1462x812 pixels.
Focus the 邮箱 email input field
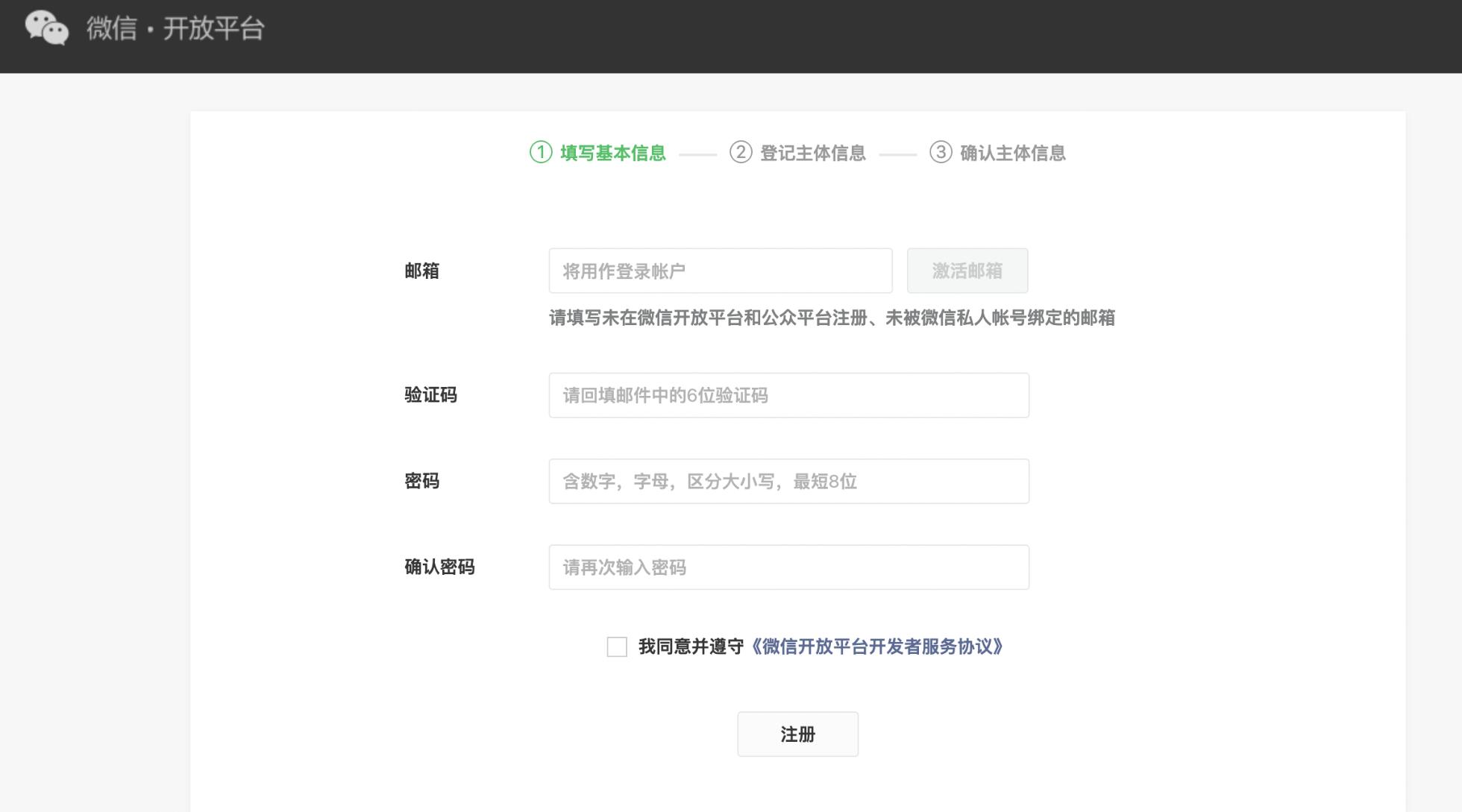[x=721, y=271]
